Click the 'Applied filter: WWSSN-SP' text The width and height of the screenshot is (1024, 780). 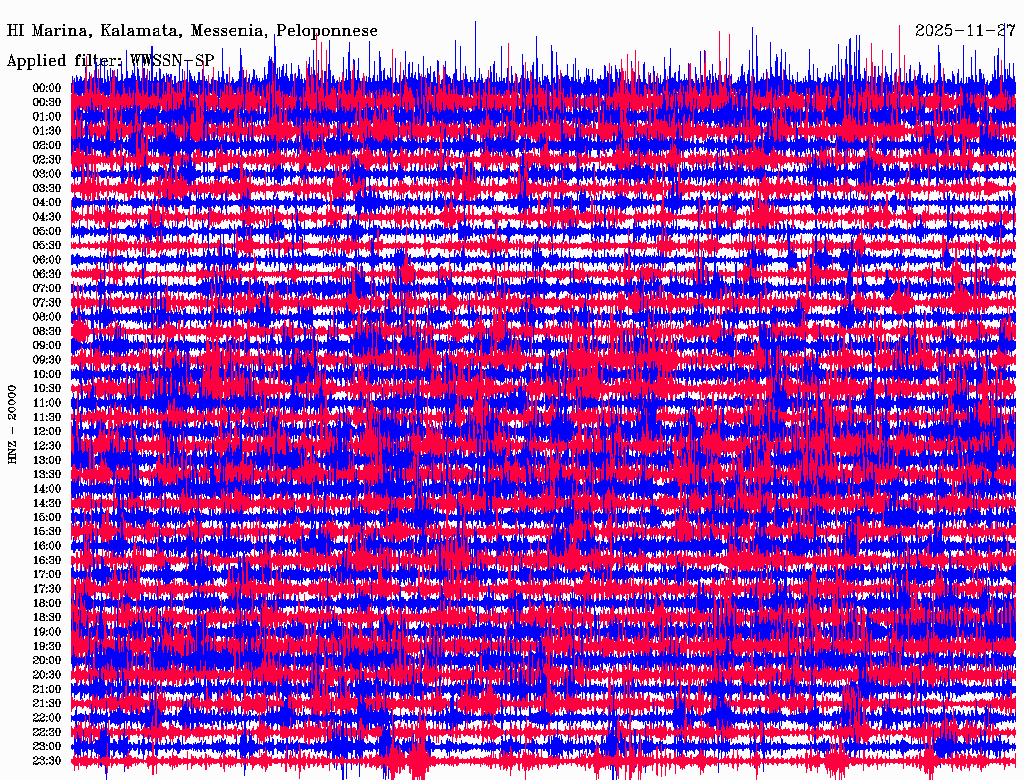pyautogui.click(x=110, y=61)
